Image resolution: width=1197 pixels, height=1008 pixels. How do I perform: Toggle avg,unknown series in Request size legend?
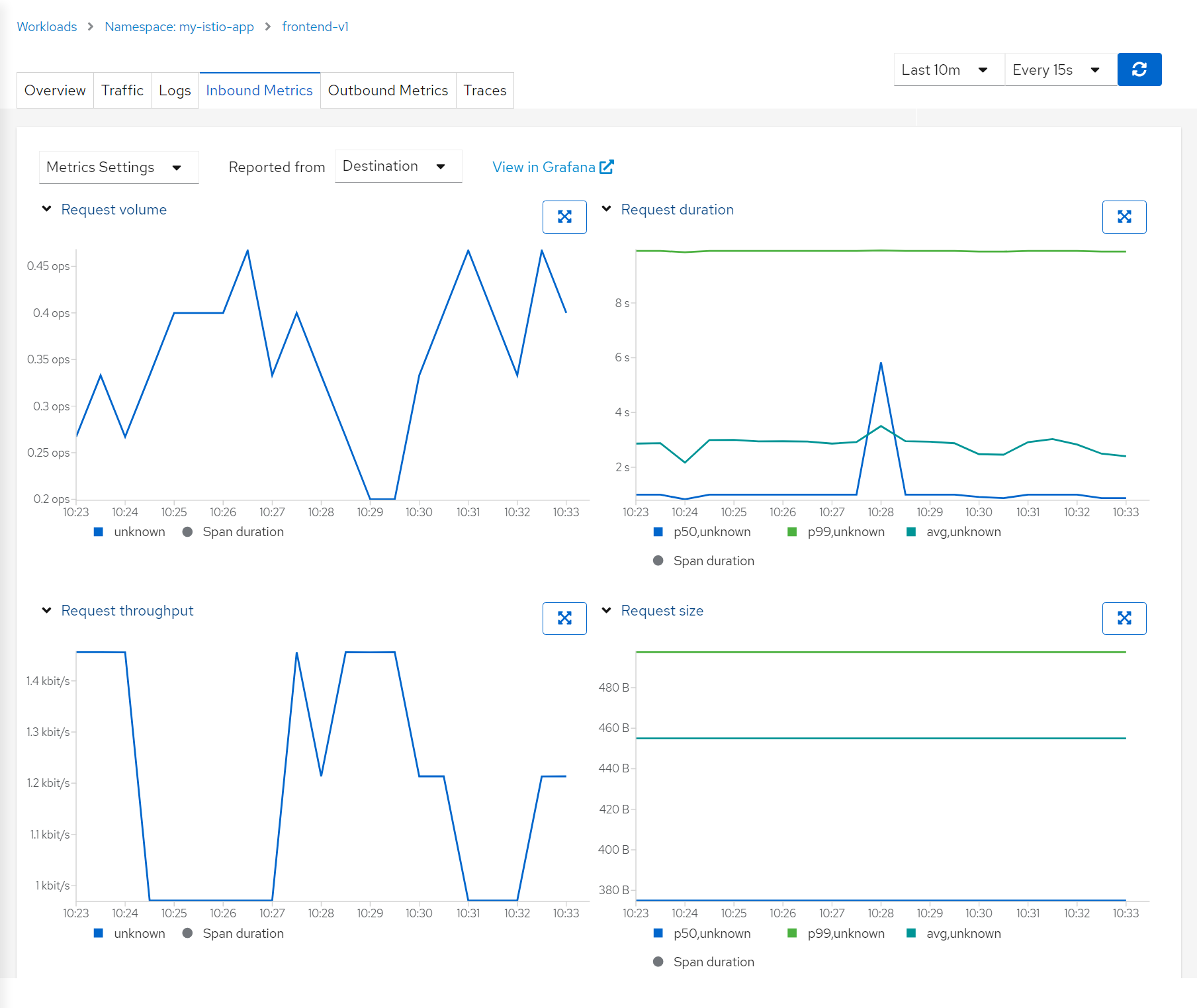point(953,933)
